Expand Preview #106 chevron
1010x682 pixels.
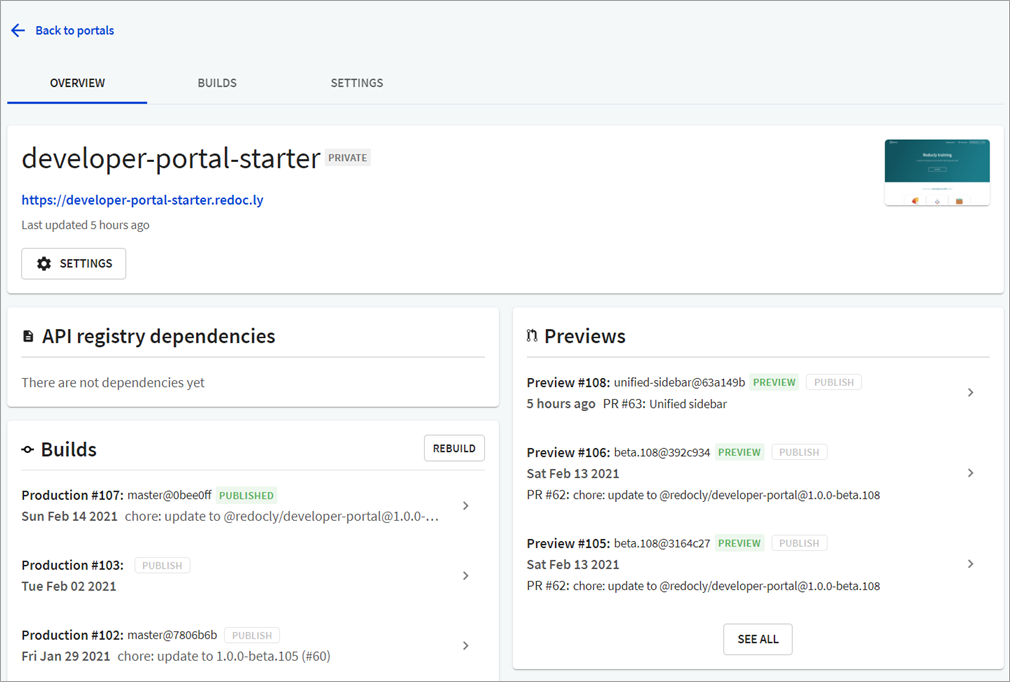pyautogui.click(x=971, y=473)
